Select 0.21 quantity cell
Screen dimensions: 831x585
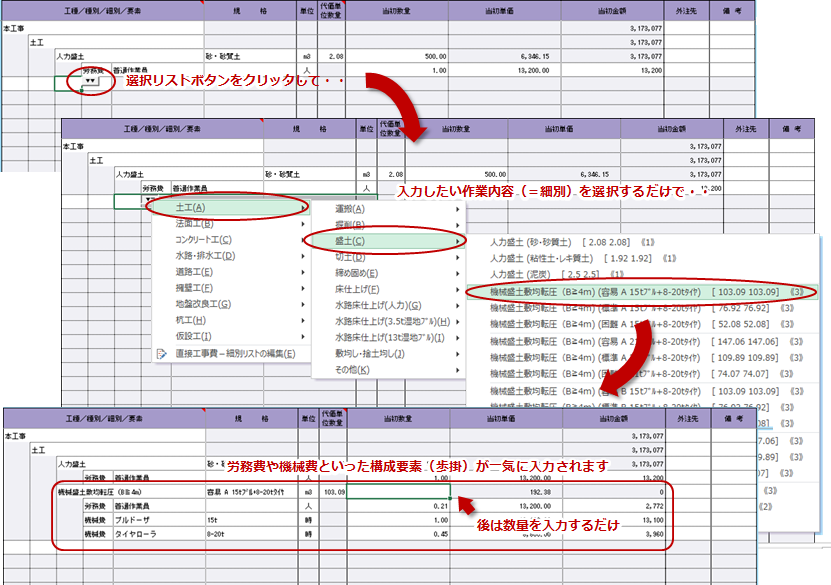tap(399, 506)
